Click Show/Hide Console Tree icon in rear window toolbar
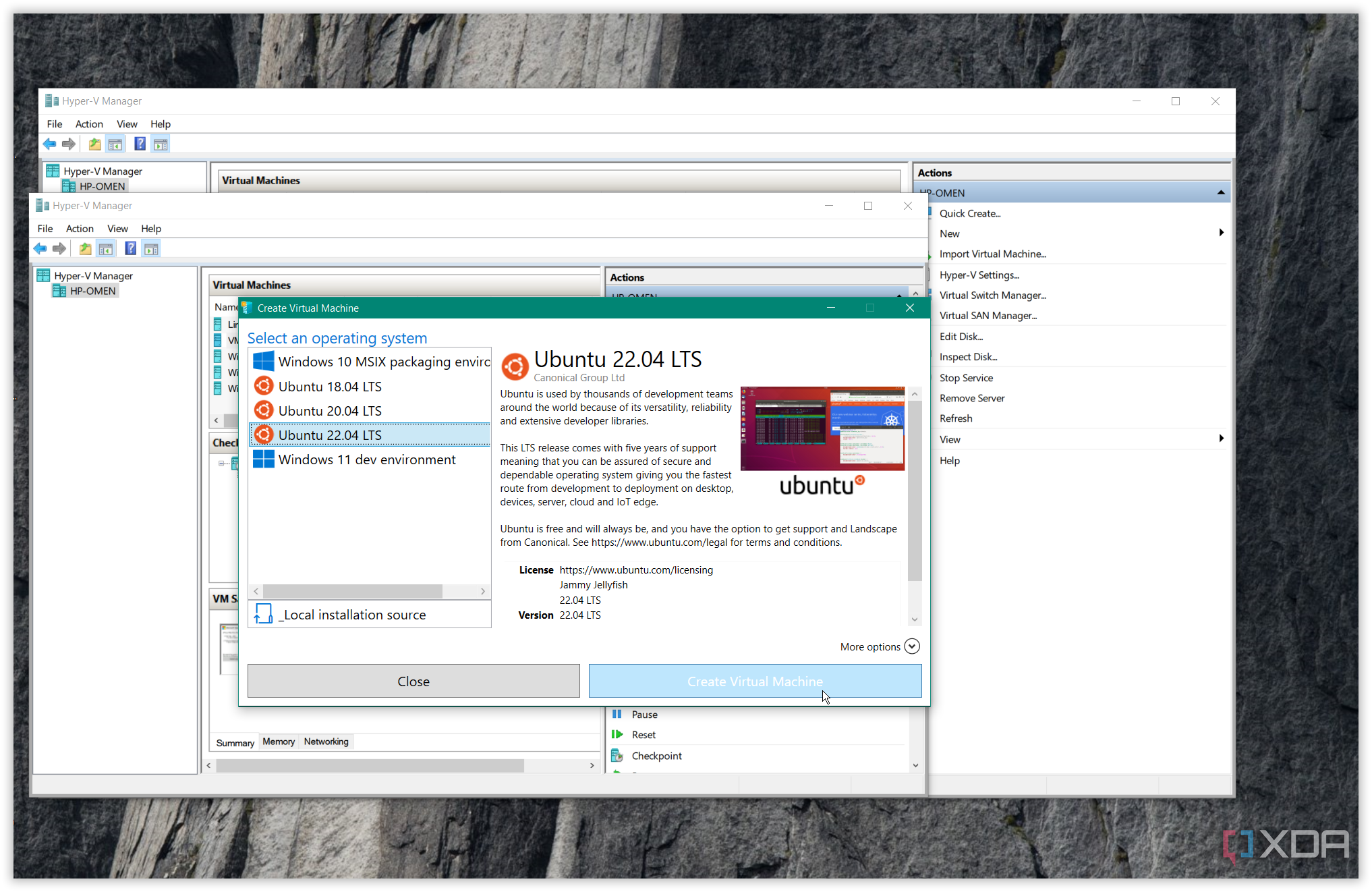 coord(115,144)
